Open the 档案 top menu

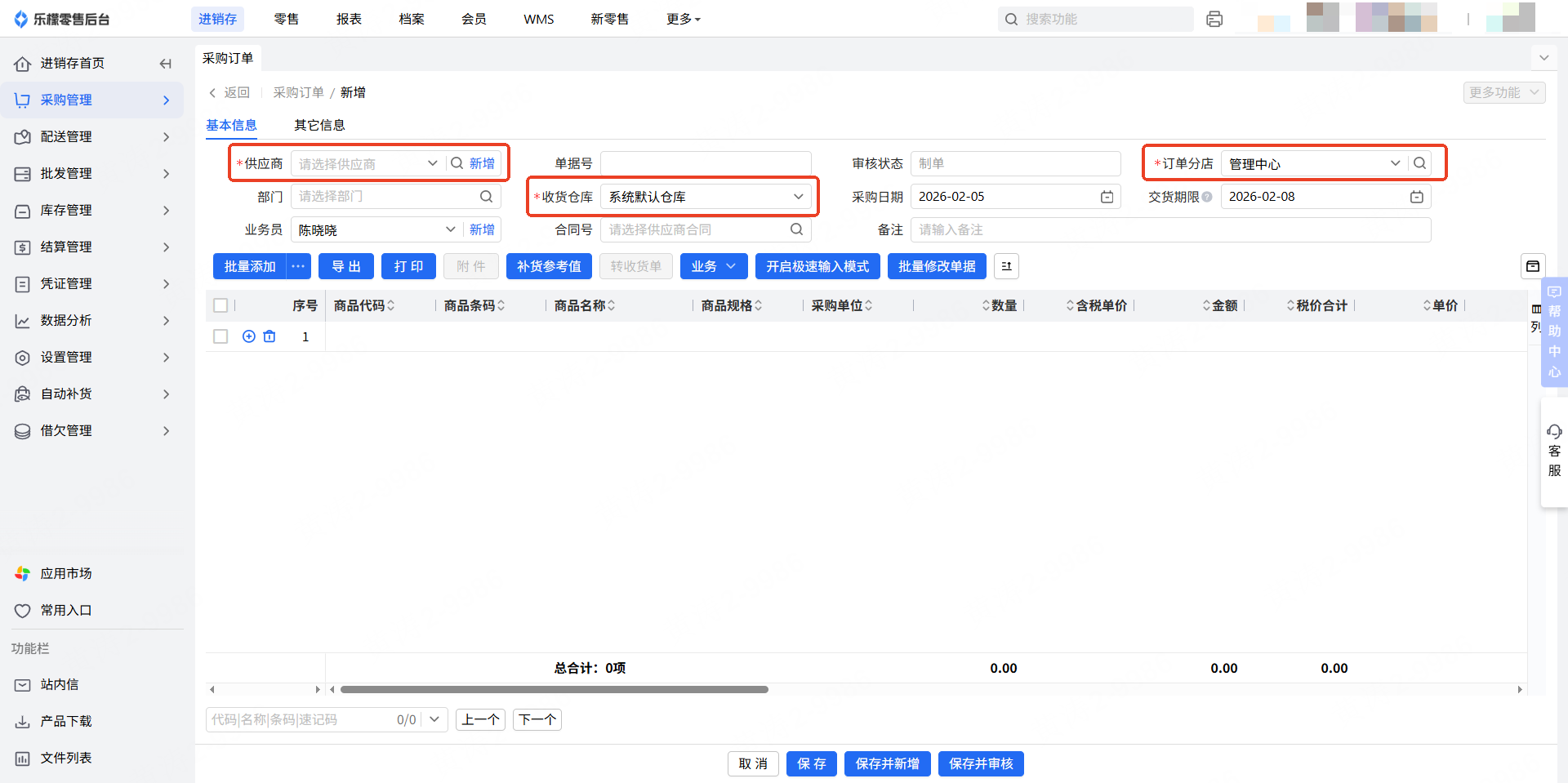412,19
